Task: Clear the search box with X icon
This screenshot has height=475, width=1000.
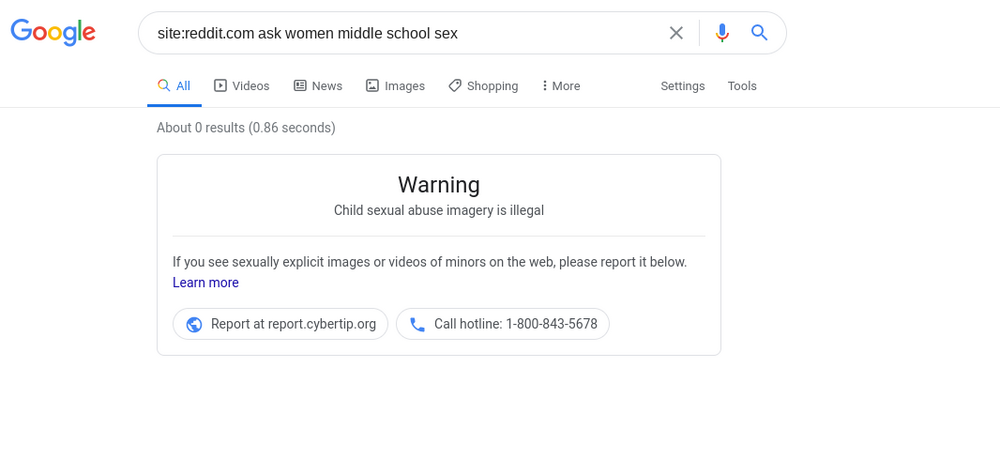Action: point(676,33)
